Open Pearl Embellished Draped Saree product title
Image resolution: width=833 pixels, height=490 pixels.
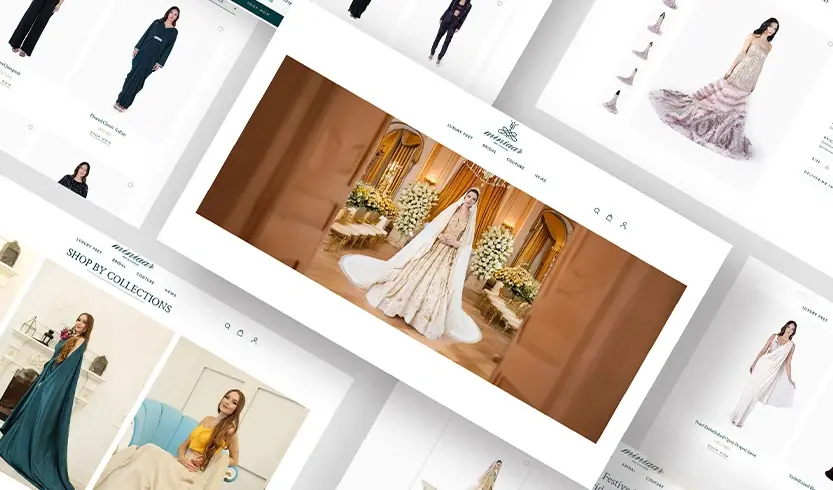coord(725,438)
